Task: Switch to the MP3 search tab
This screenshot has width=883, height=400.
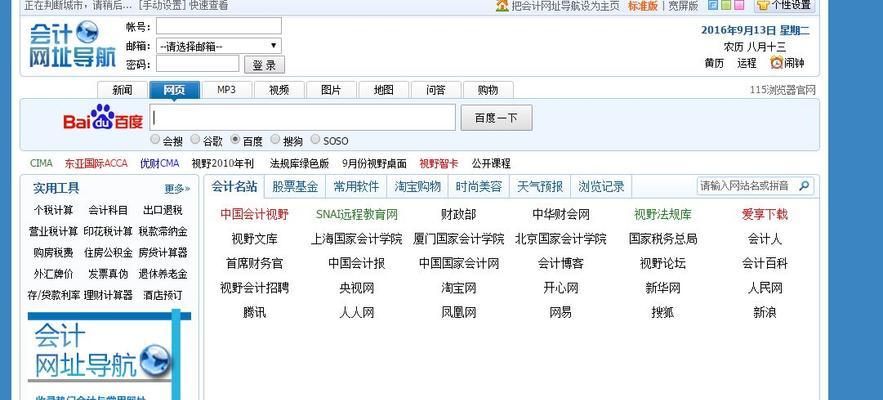Action: 226,90
